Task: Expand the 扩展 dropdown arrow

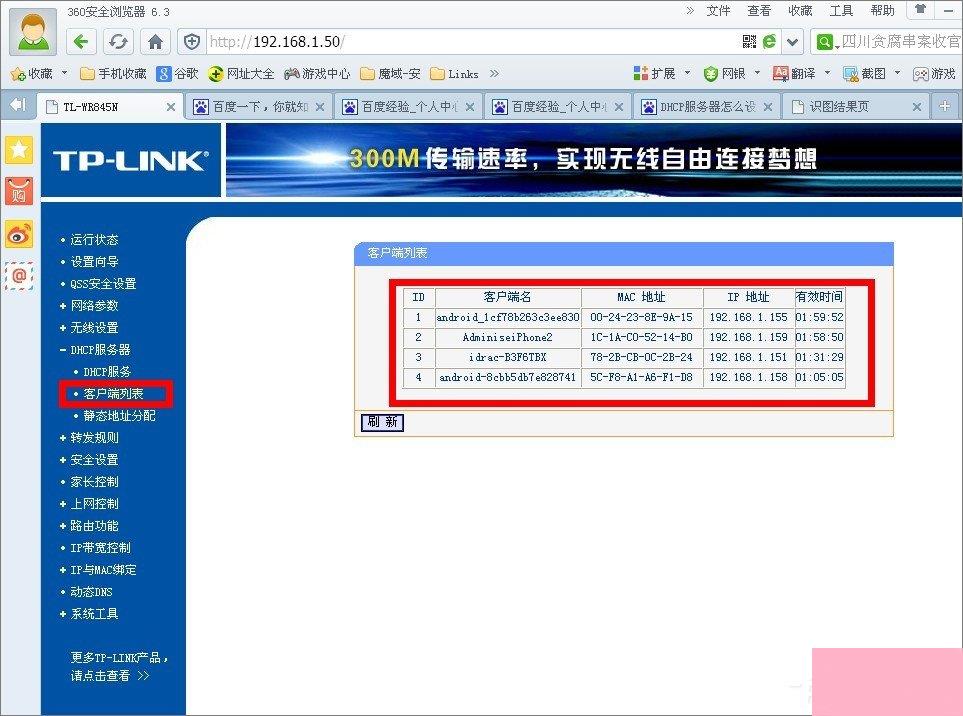Action: (x=688, y=73)
